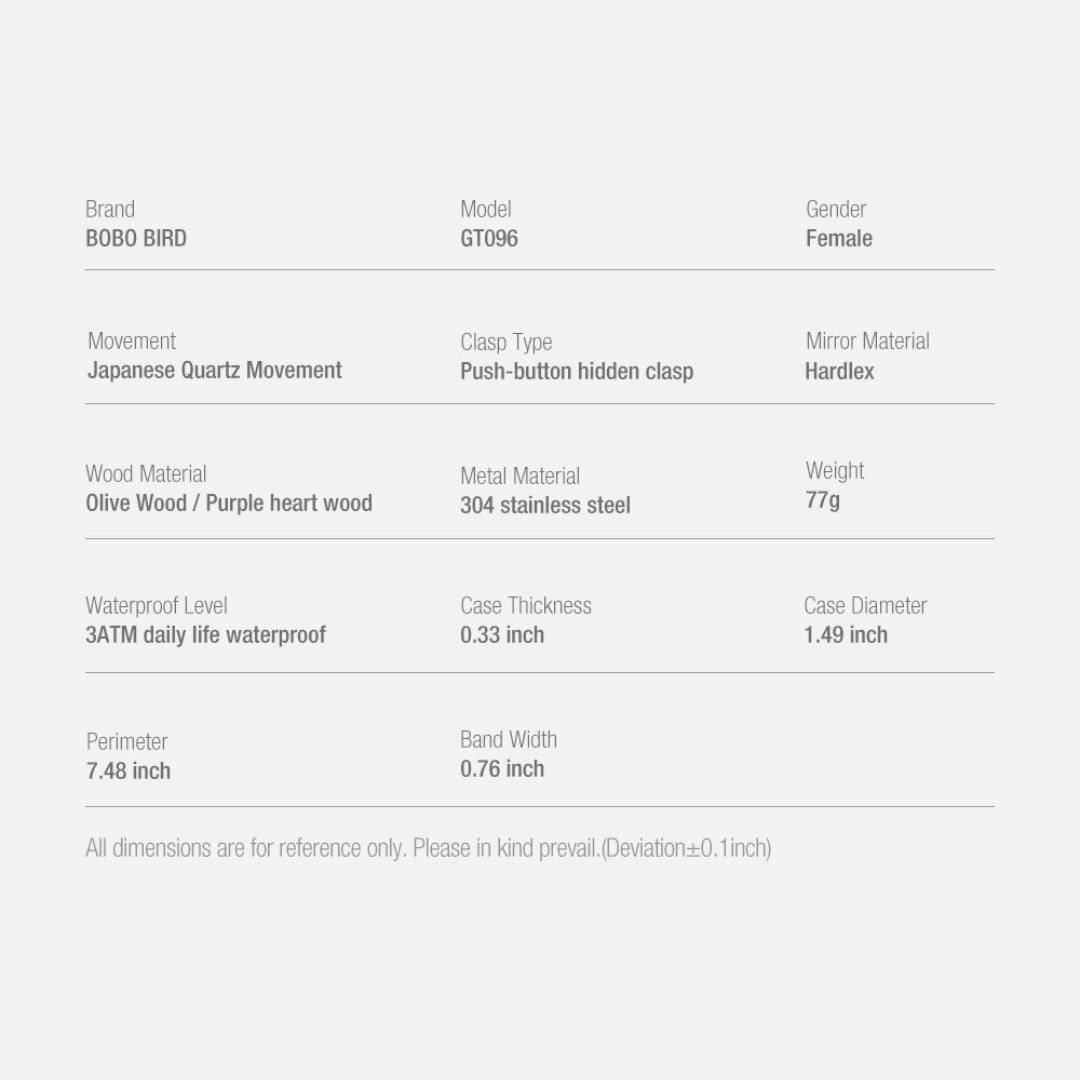Click the Female gender value
The width and height of the screenshot is (1080, 1080).
tap(839, 239)
